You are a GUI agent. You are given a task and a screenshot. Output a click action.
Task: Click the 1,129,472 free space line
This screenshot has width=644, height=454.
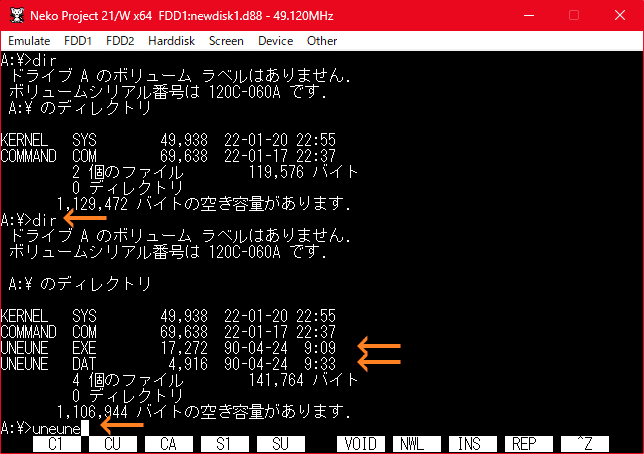pos(204,204)
